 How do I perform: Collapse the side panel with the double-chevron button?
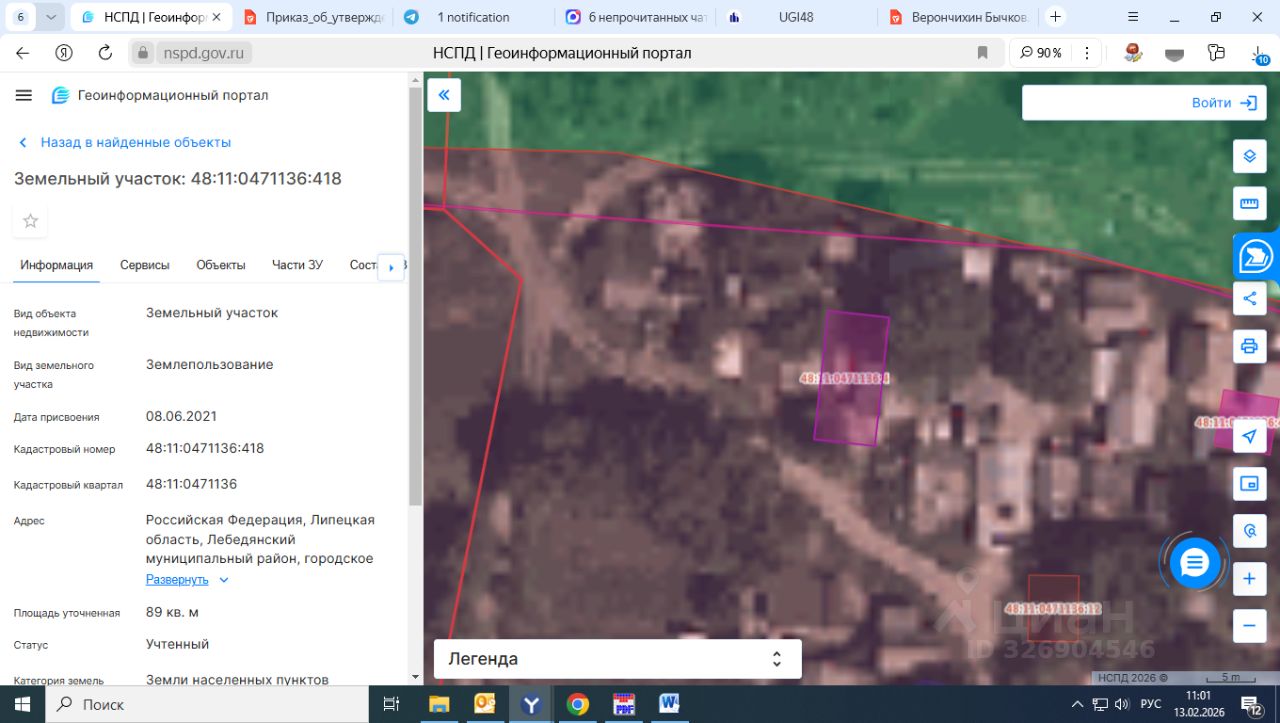444,95
